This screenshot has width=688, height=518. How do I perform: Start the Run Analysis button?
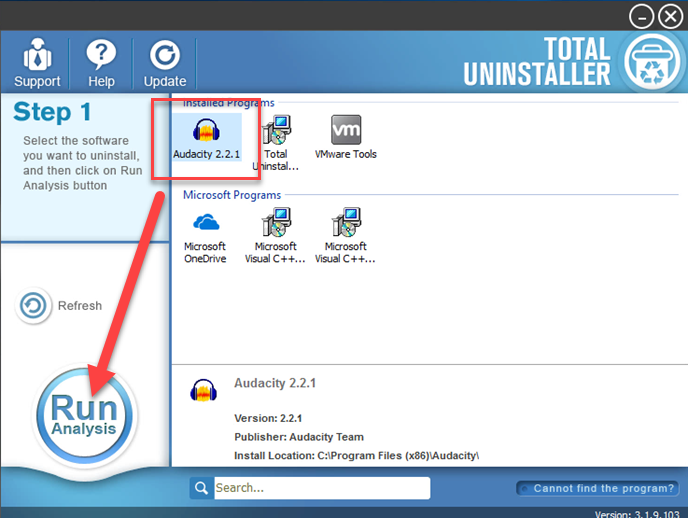coord(84,415)
